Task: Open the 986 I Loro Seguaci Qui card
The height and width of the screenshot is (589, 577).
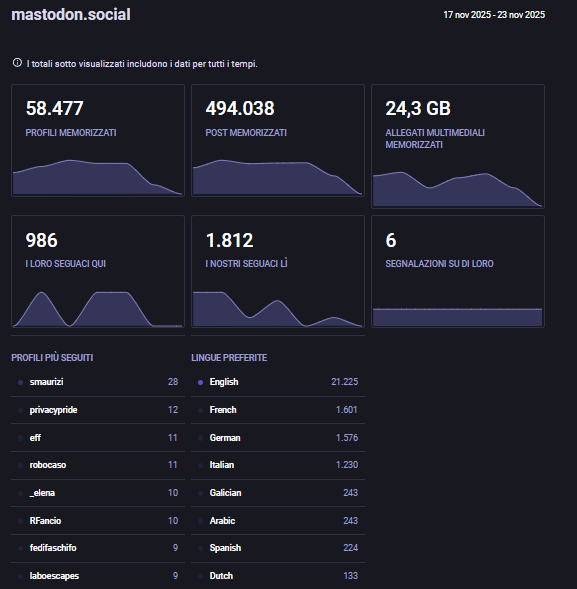Action: click(98, 272)
